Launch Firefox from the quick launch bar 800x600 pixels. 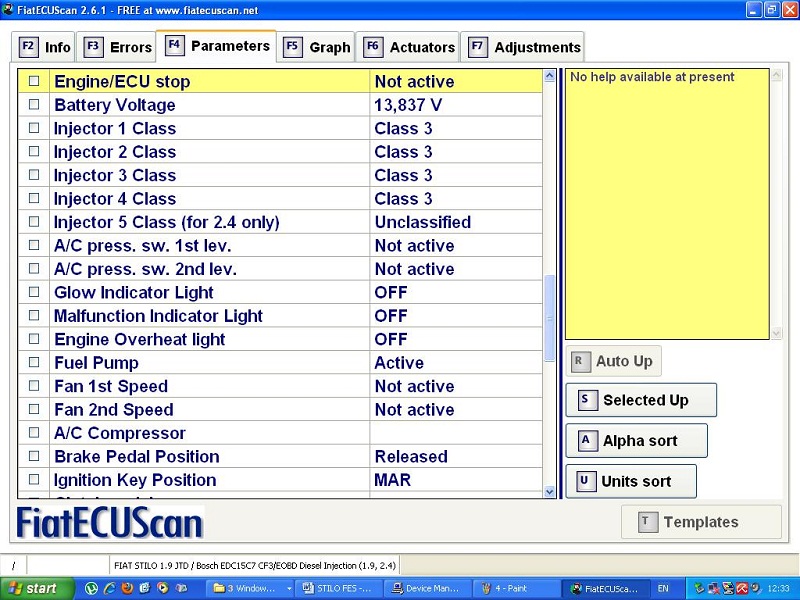pos(127,589)
